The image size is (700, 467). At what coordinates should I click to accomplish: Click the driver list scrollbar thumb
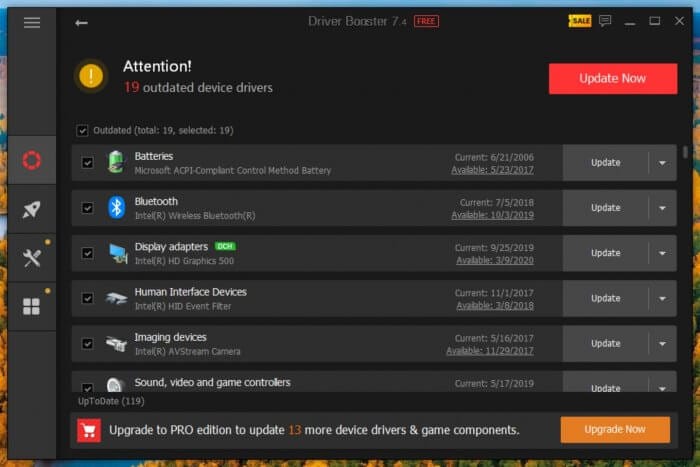(685, 152)
